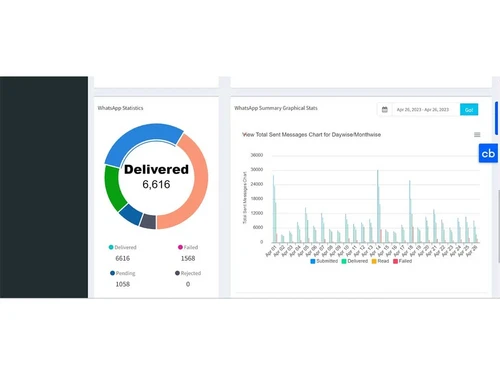500x375 pixels.
Task: Click the large light-blue donut segment
Action: (142, 138)
